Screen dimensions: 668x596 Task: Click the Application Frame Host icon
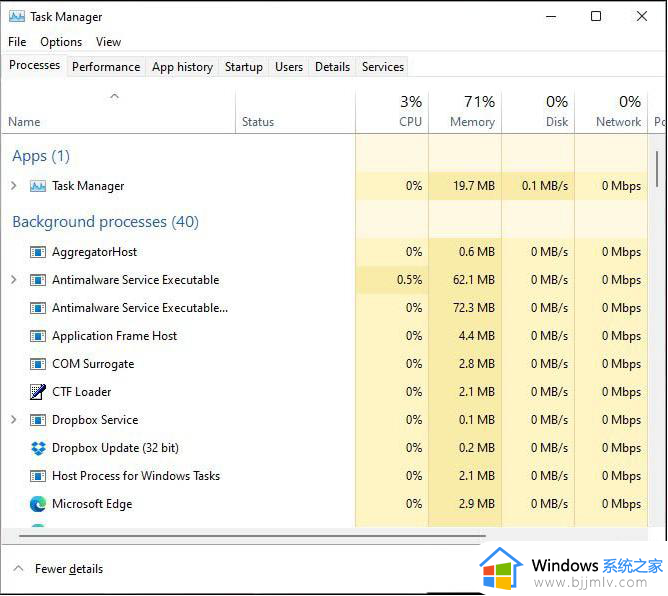38,336
